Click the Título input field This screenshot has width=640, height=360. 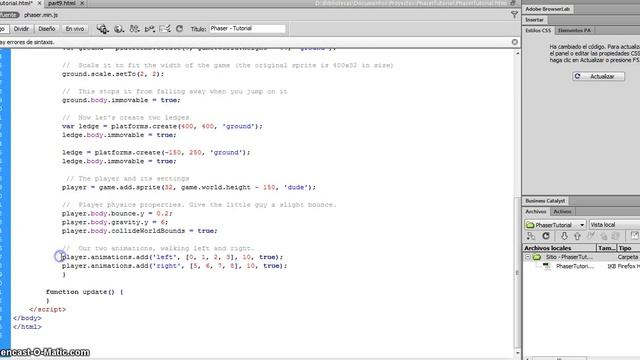click(247, 29)
